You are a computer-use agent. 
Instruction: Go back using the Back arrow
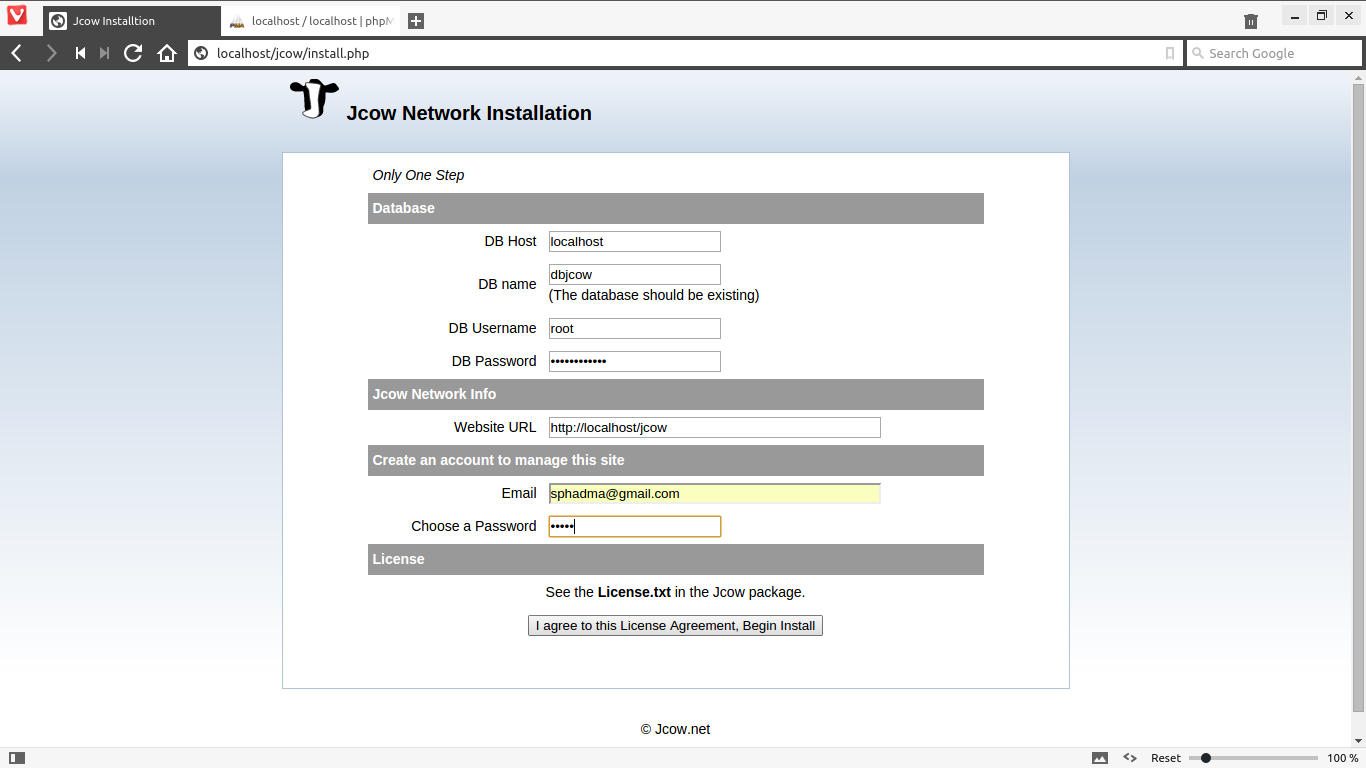pos(17,53)
